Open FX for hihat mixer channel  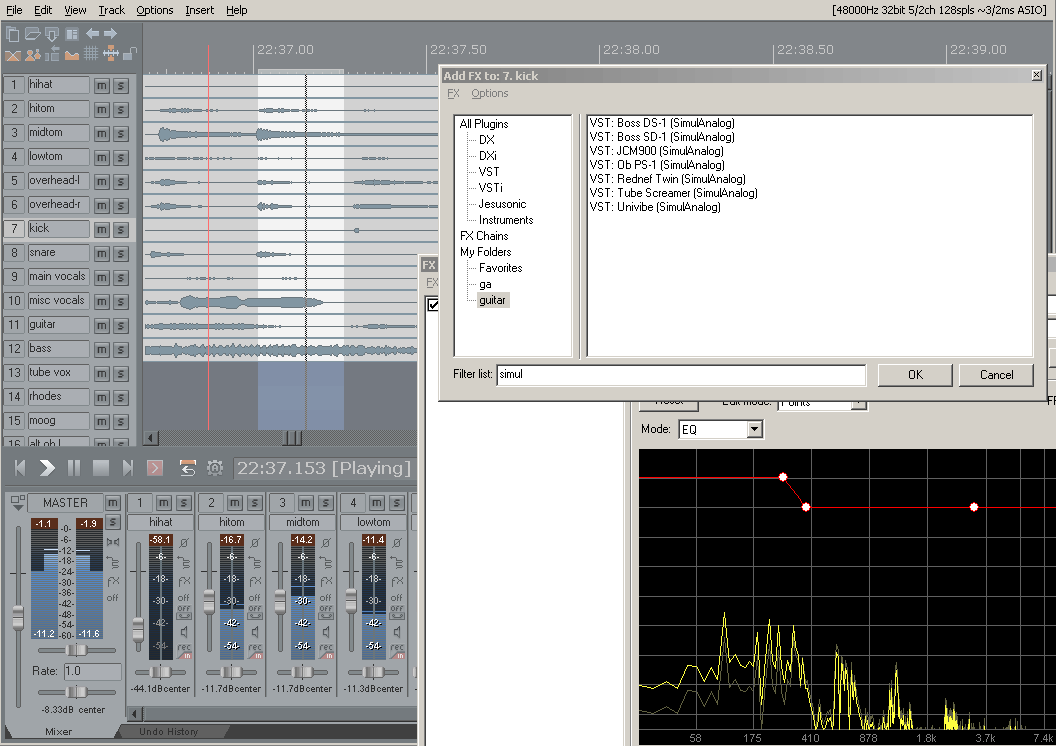[x=184, y=580]
